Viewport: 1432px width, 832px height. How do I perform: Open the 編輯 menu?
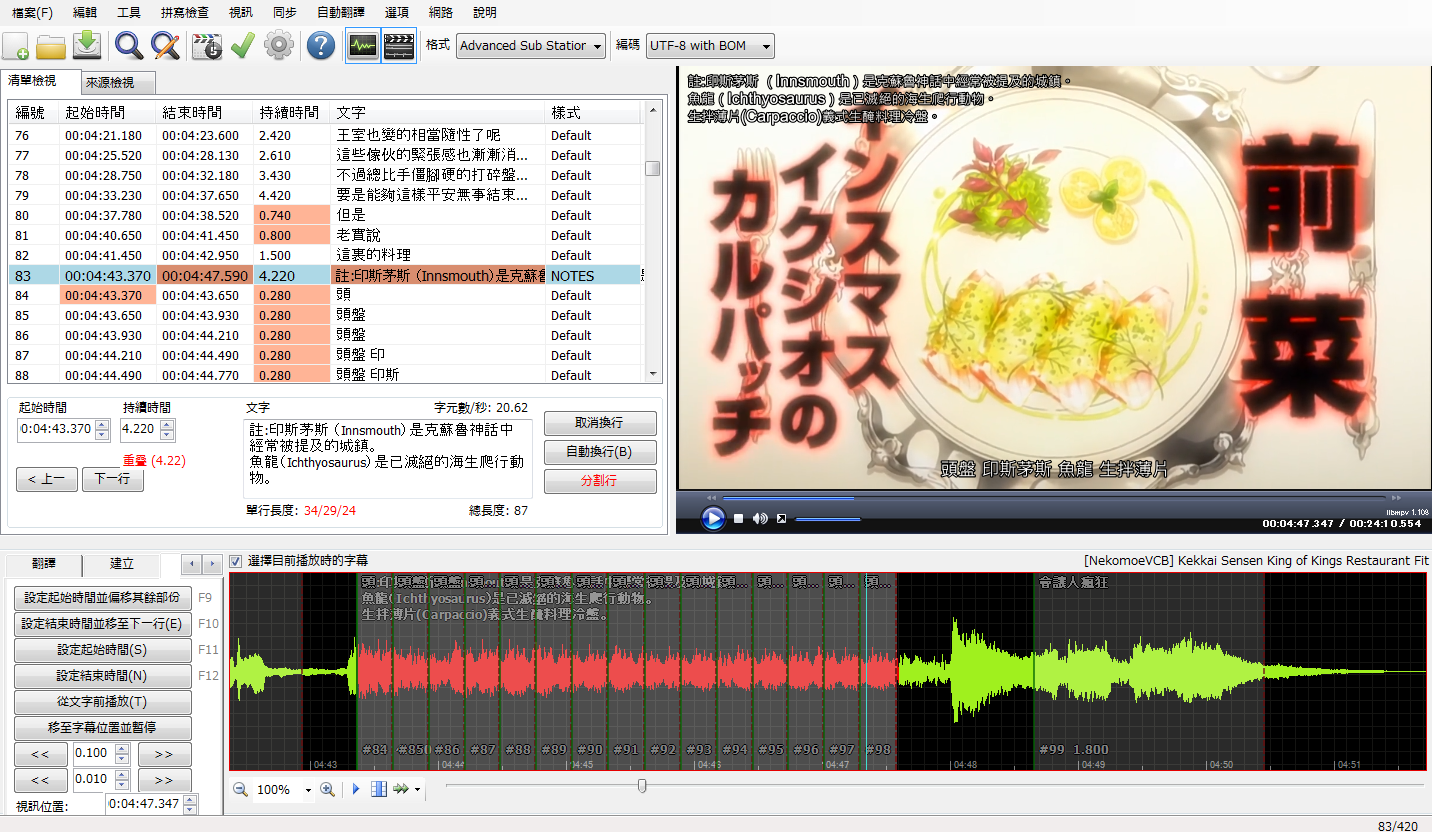86,13
